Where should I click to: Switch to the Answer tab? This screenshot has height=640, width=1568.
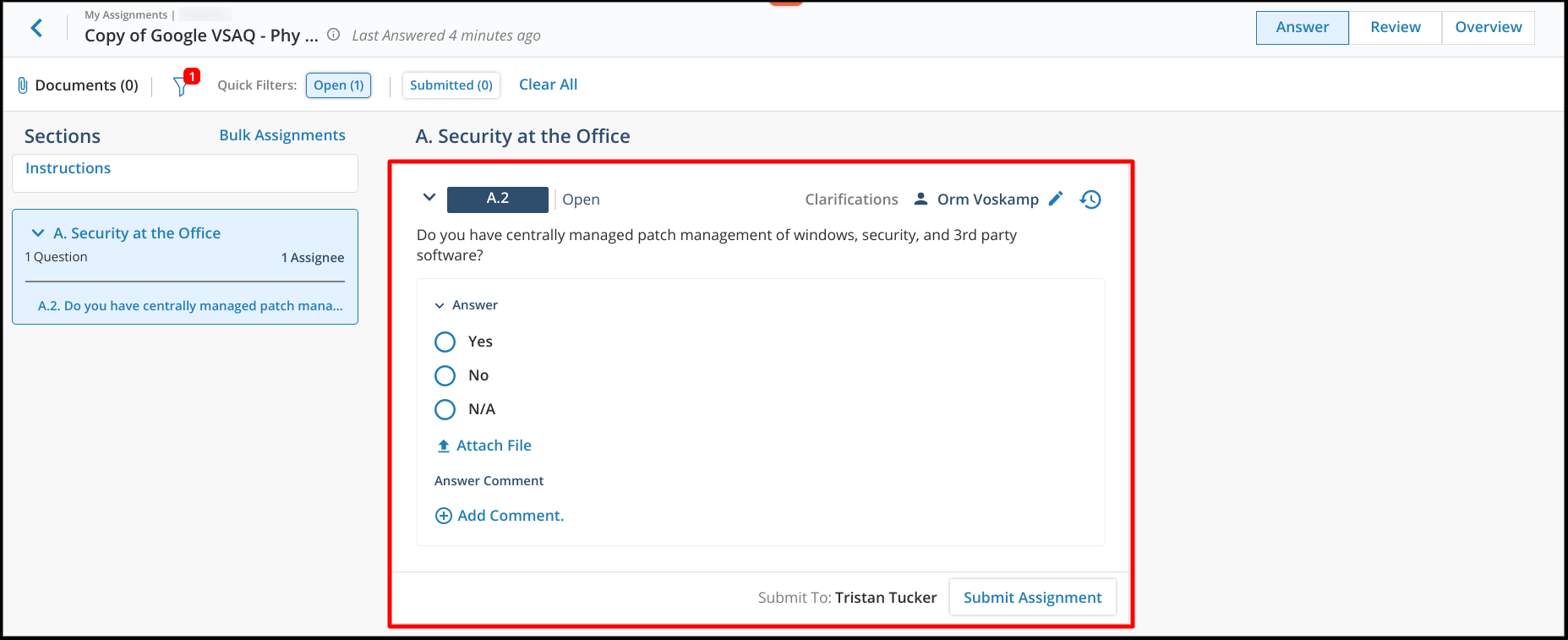[x=1302, y=27]
